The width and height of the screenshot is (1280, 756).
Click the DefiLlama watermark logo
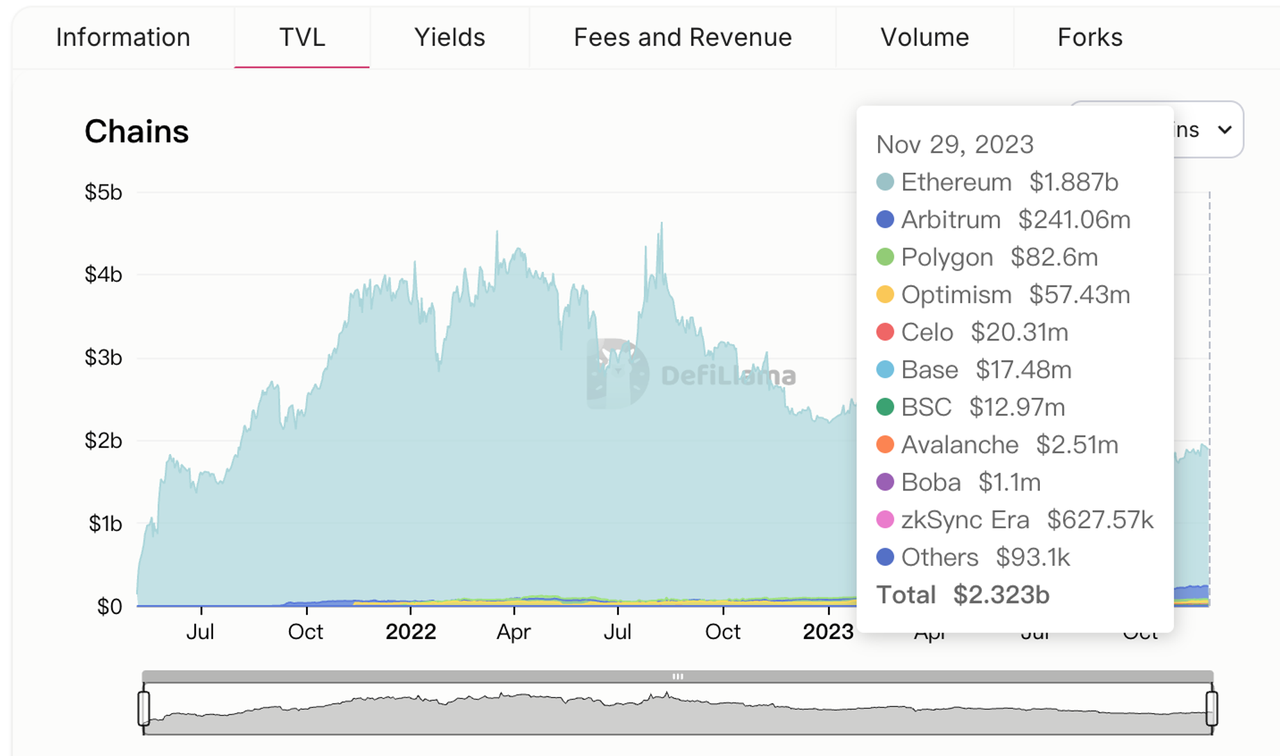pos(617,374)
